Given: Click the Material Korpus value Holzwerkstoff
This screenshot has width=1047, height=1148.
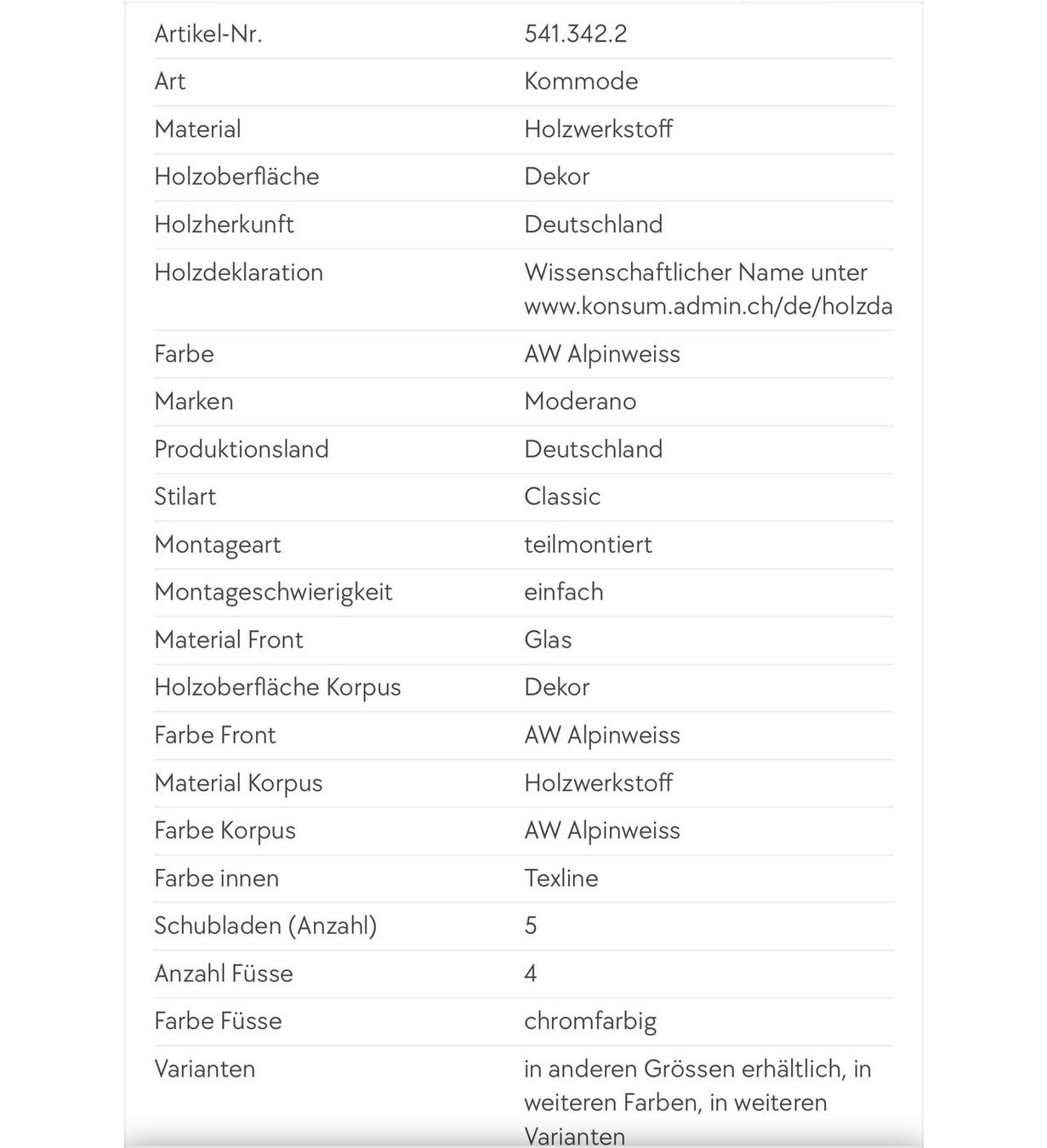Looking at the screenshot, I should coord(599,782).
